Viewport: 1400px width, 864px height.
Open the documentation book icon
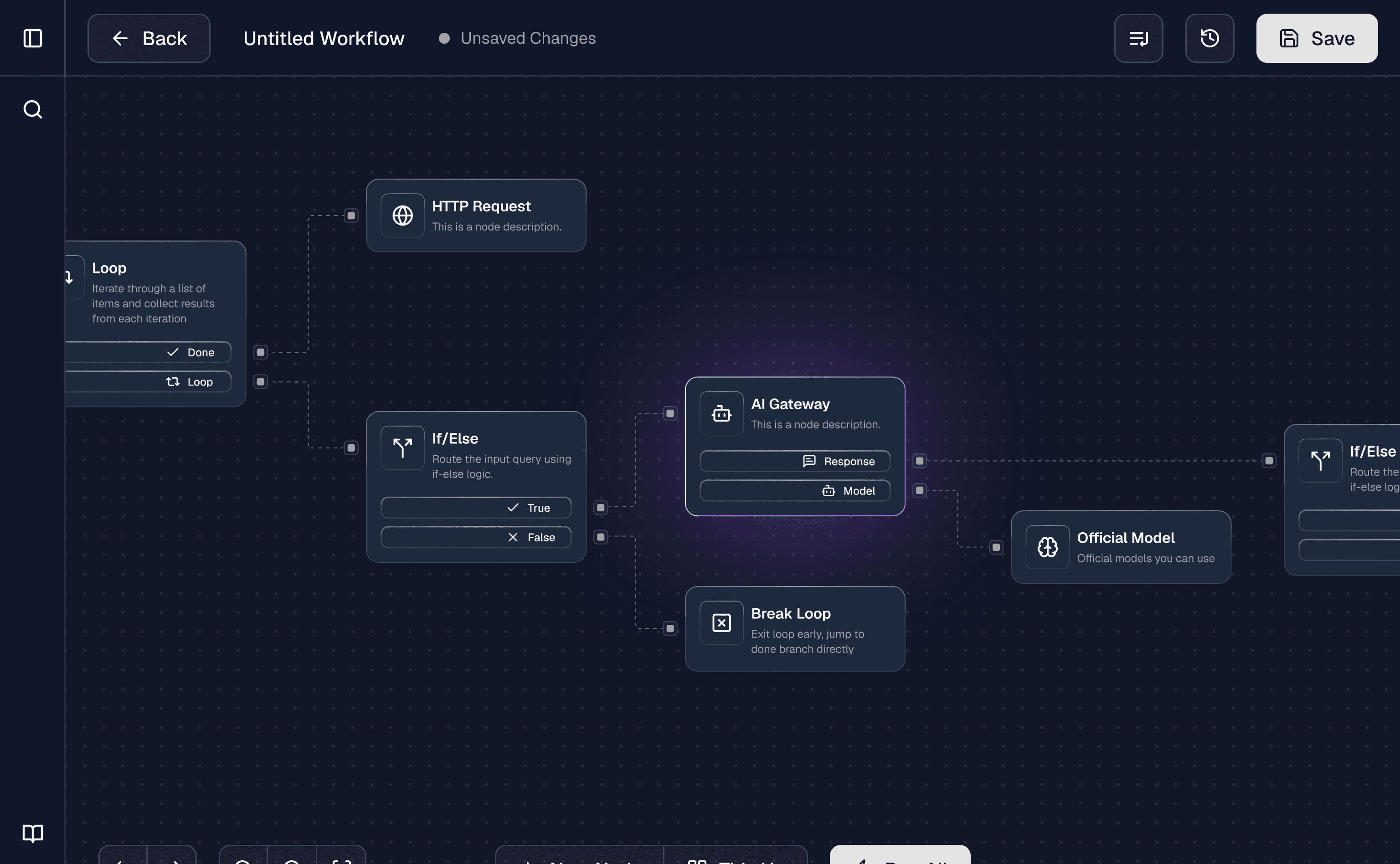(32, 833)
